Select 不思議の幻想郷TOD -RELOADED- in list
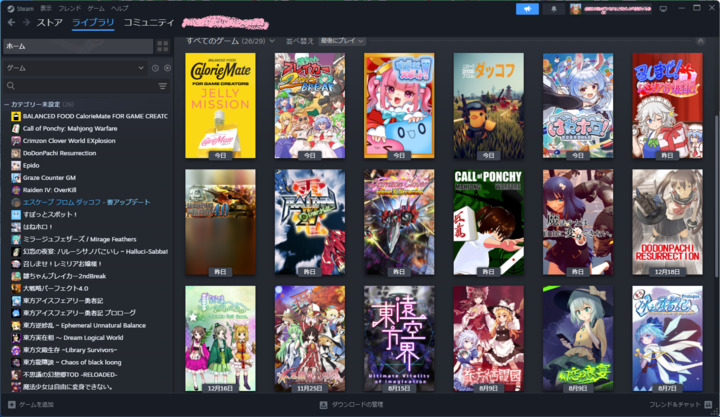 [x=64, y=374]
